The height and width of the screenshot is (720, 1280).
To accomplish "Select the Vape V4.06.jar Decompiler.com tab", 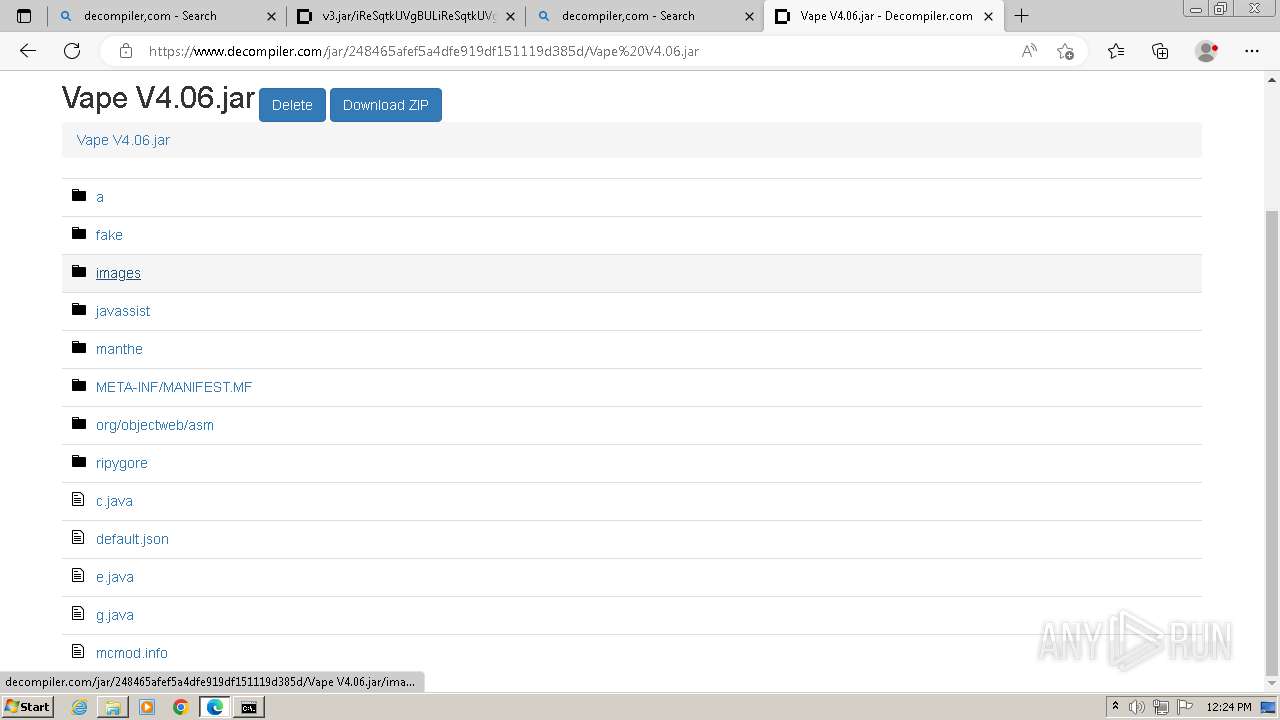I will click(x=886, y=16).
